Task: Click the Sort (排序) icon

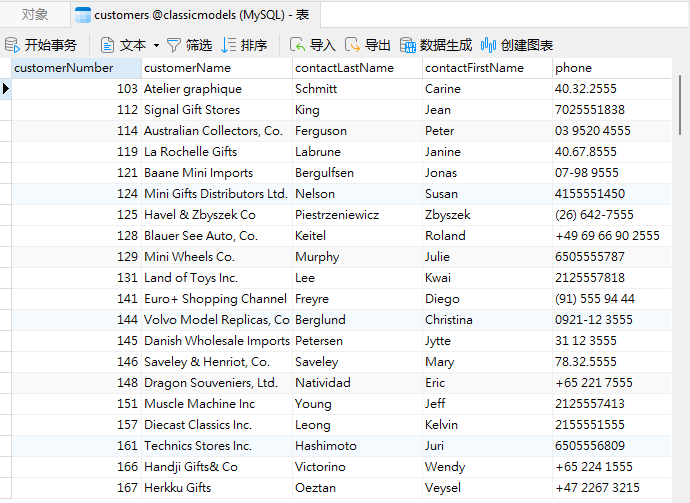Action: tap(228, 45)
